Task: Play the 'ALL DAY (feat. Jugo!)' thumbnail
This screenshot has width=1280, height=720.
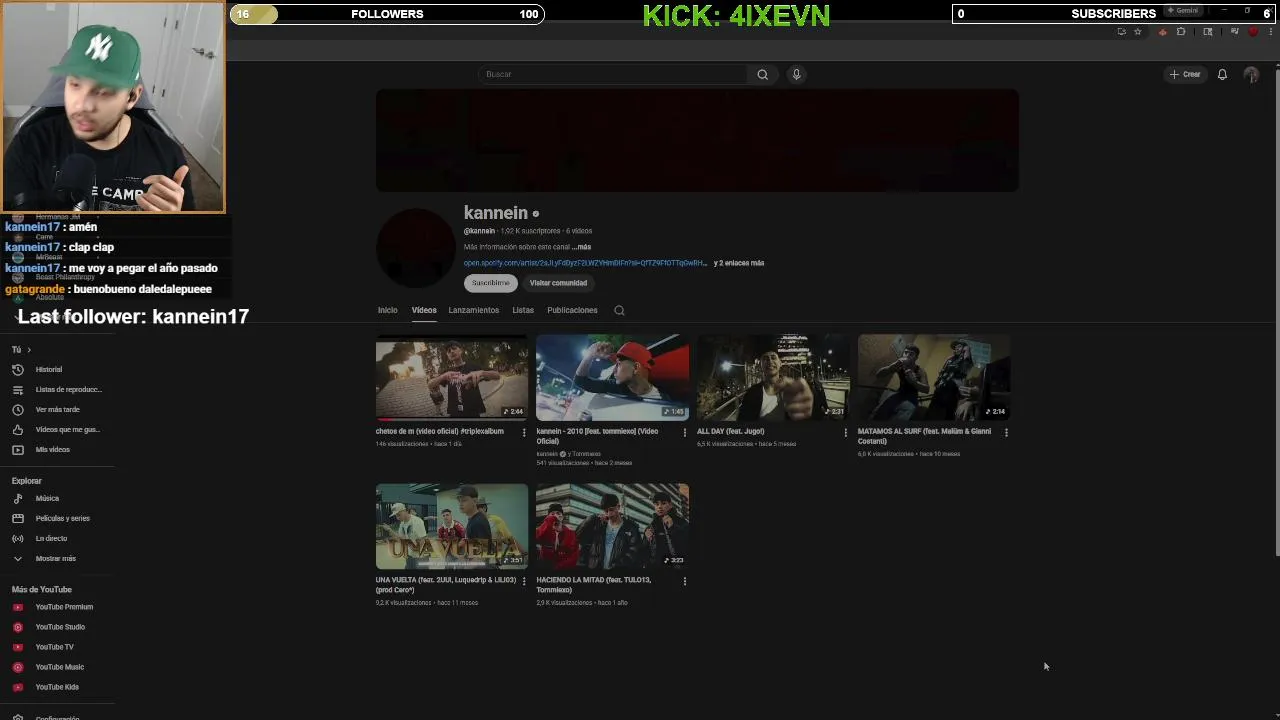Action: point(773,377)
